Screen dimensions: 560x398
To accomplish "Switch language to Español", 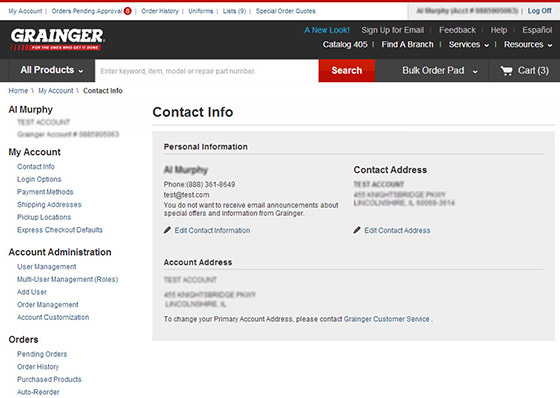I will click(x=537, y=30).
